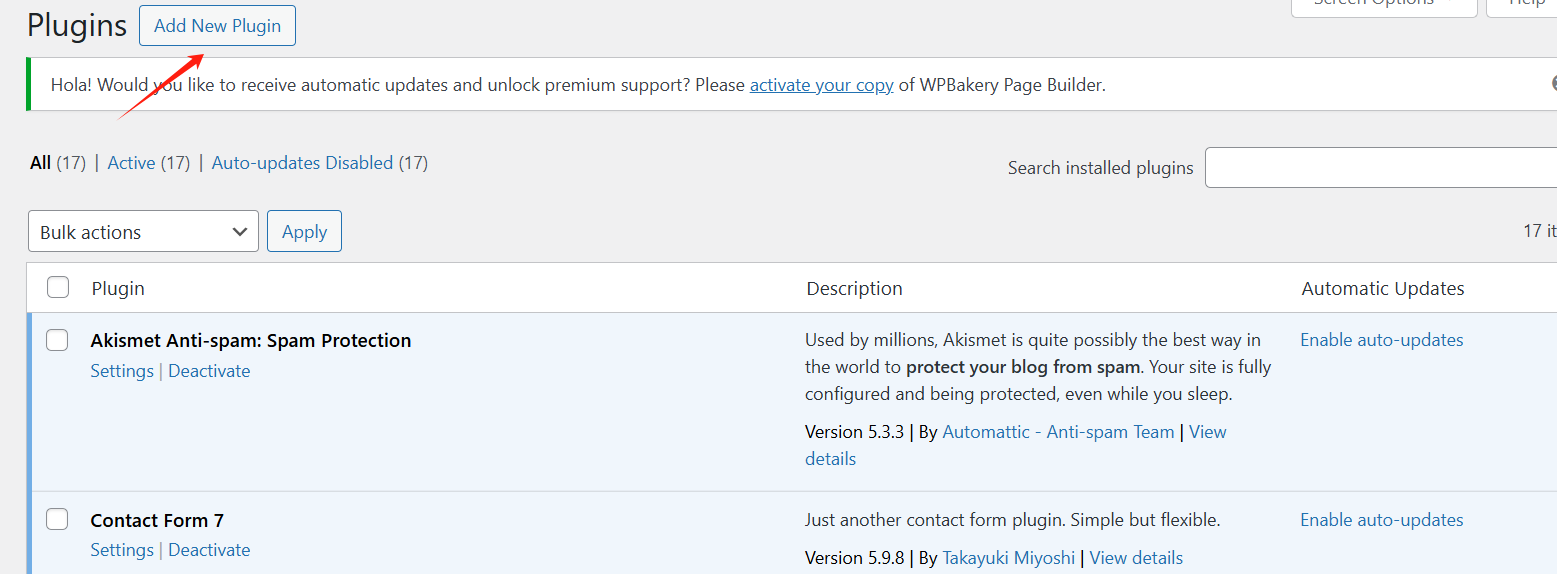Viewport: 1557px width, 574px height.
Task: Open Akismet Anti-spam Settings
Action: pos(122,371)
